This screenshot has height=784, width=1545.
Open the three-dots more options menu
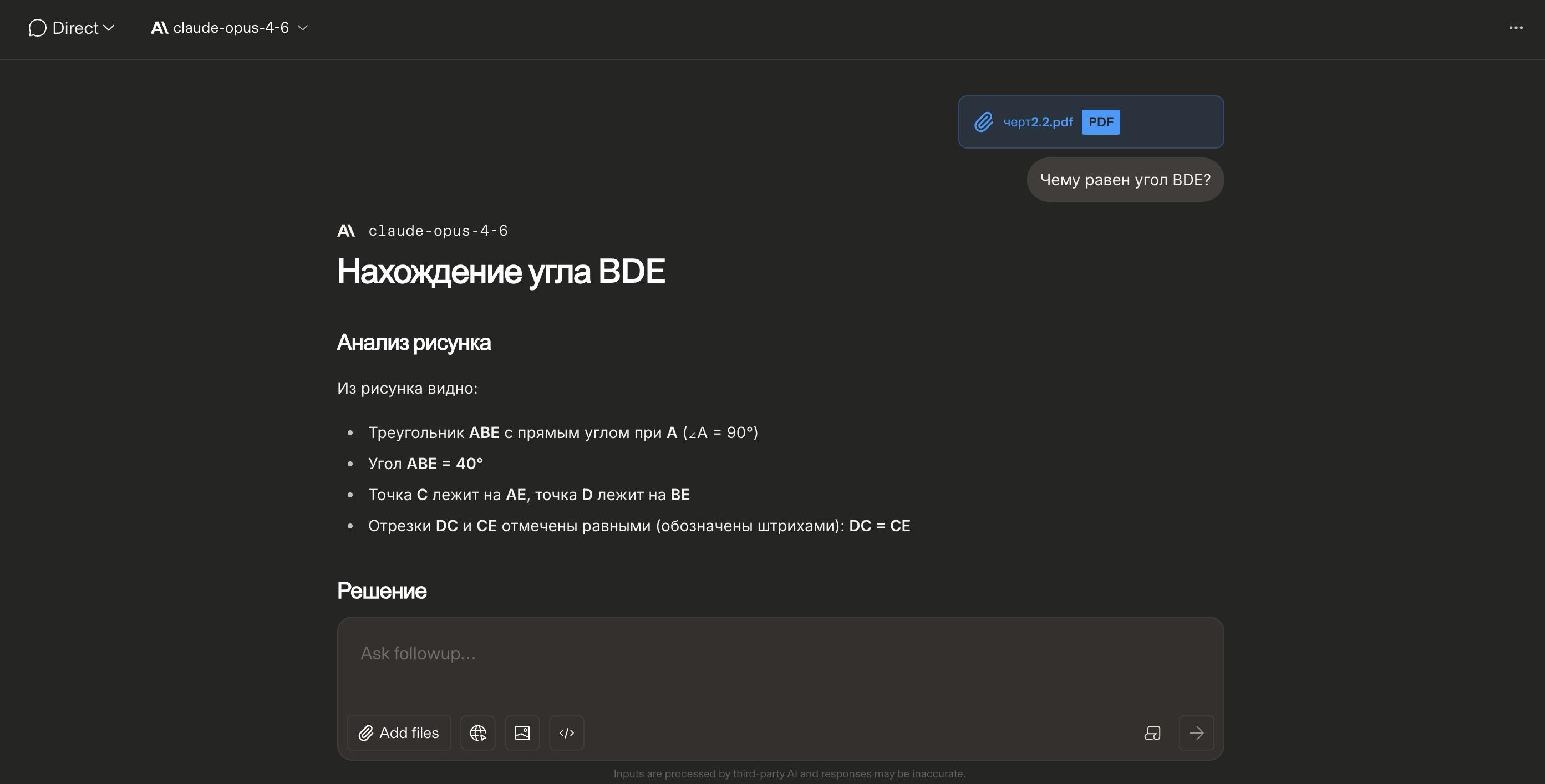pyautogui.click(x=1516, y=28)
